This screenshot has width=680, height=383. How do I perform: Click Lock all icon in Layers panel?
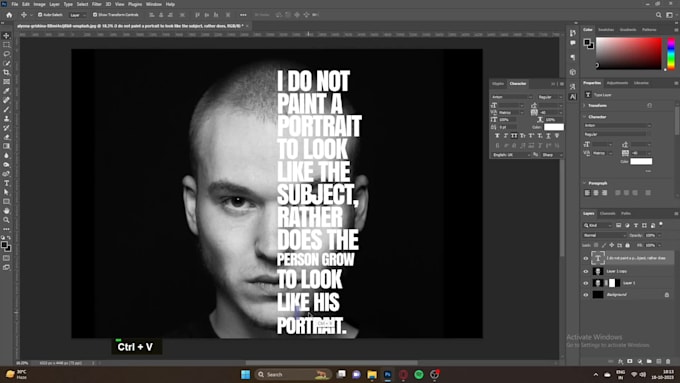pos(628,246)
